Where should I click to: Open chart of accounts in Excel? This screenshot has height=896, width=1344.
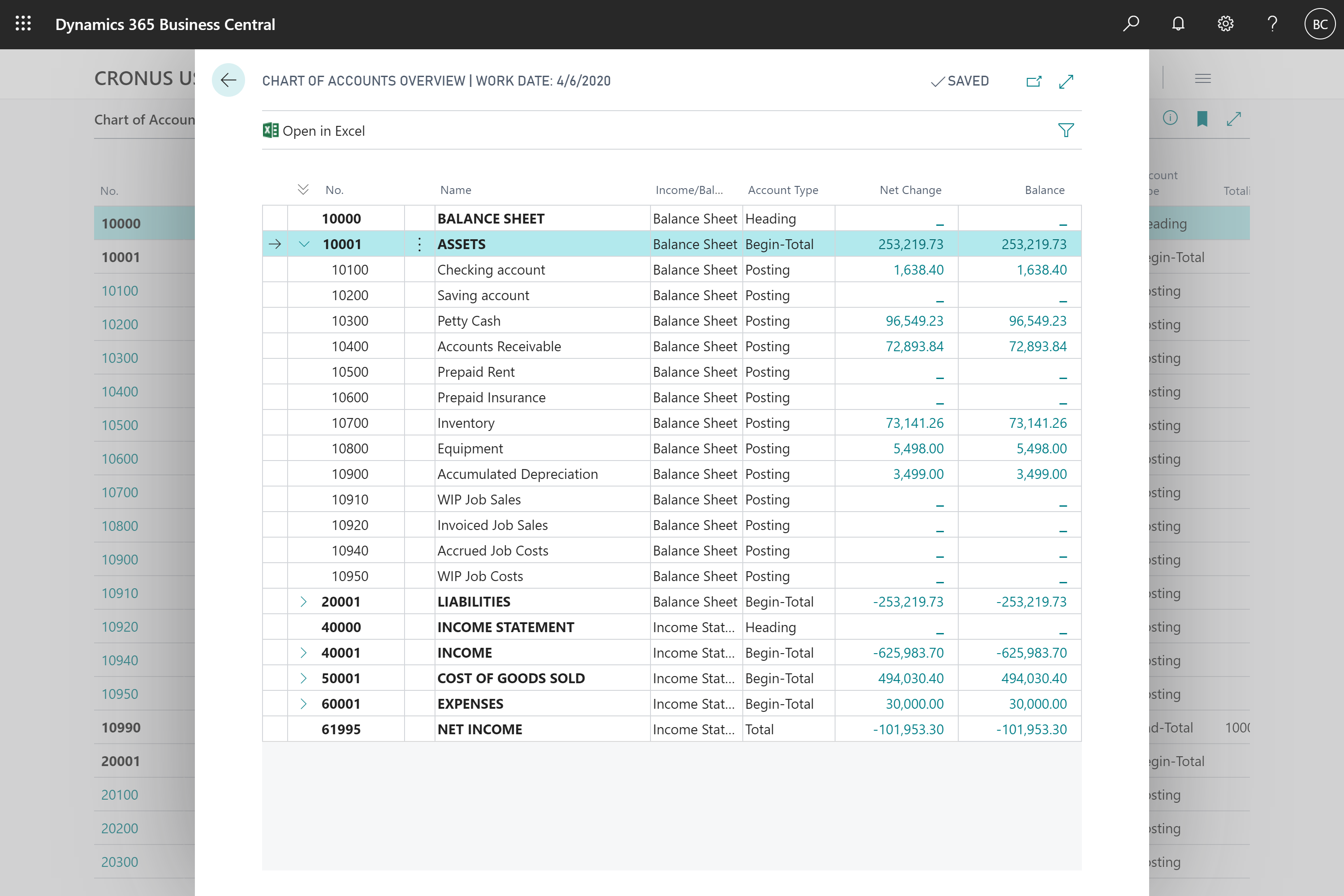click(314, 131)
